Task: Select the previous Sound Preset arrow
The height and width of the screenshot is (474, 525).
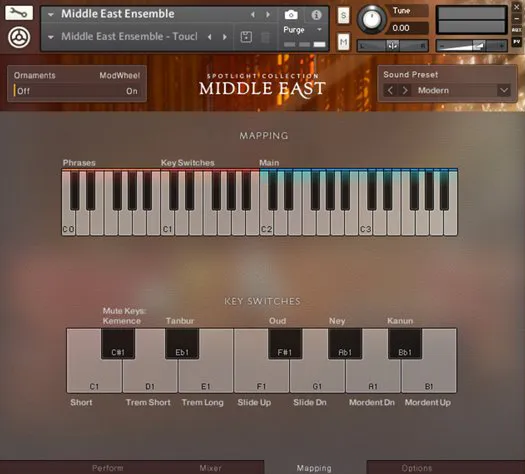Action: pyautogui.click(x=390, y=90)
